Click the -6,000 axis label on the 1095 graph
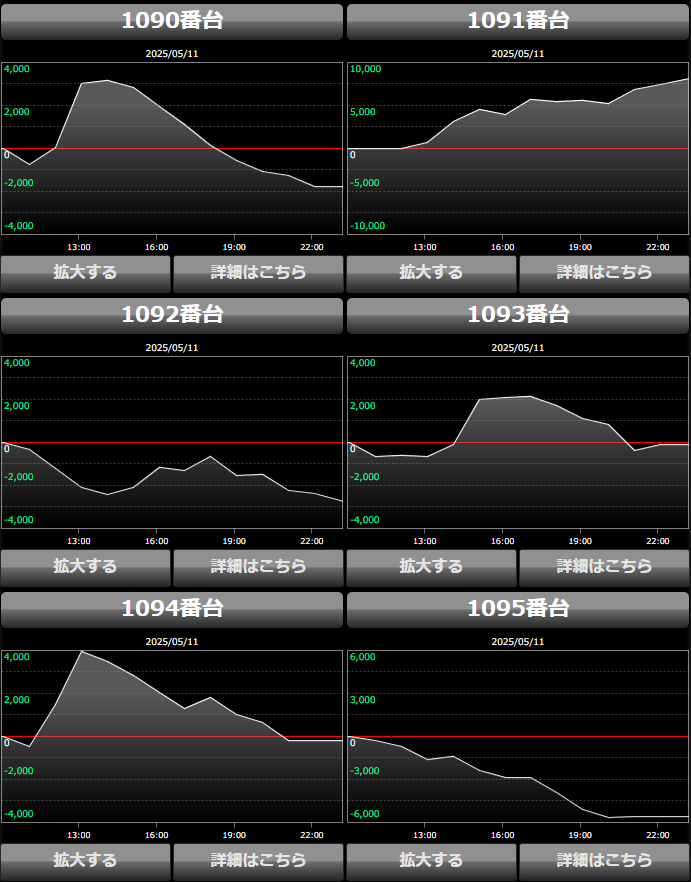 click(365, 814)
